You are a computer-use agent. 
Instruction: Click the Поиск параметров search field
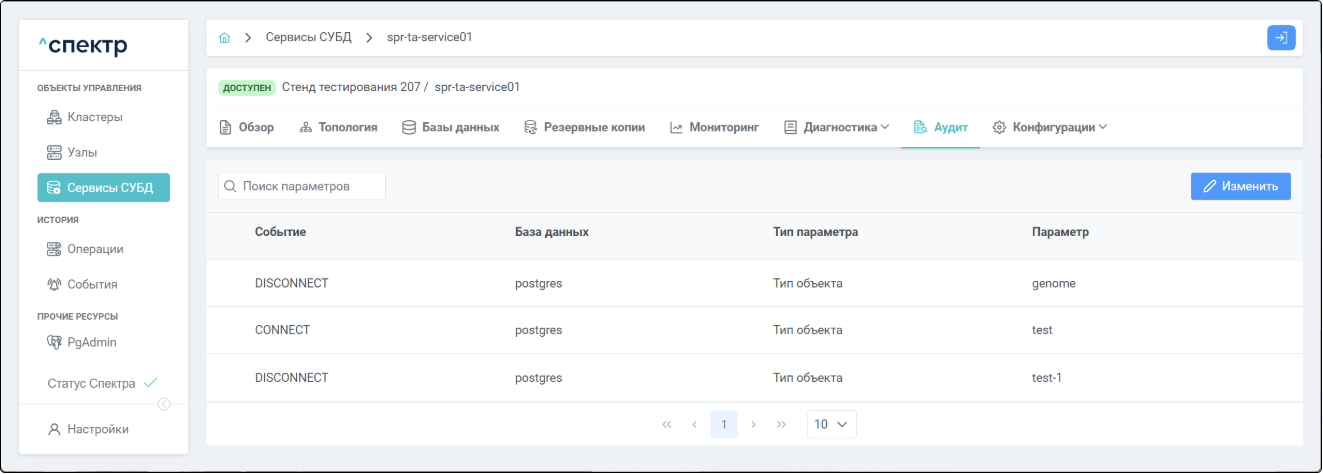point(302,186)
